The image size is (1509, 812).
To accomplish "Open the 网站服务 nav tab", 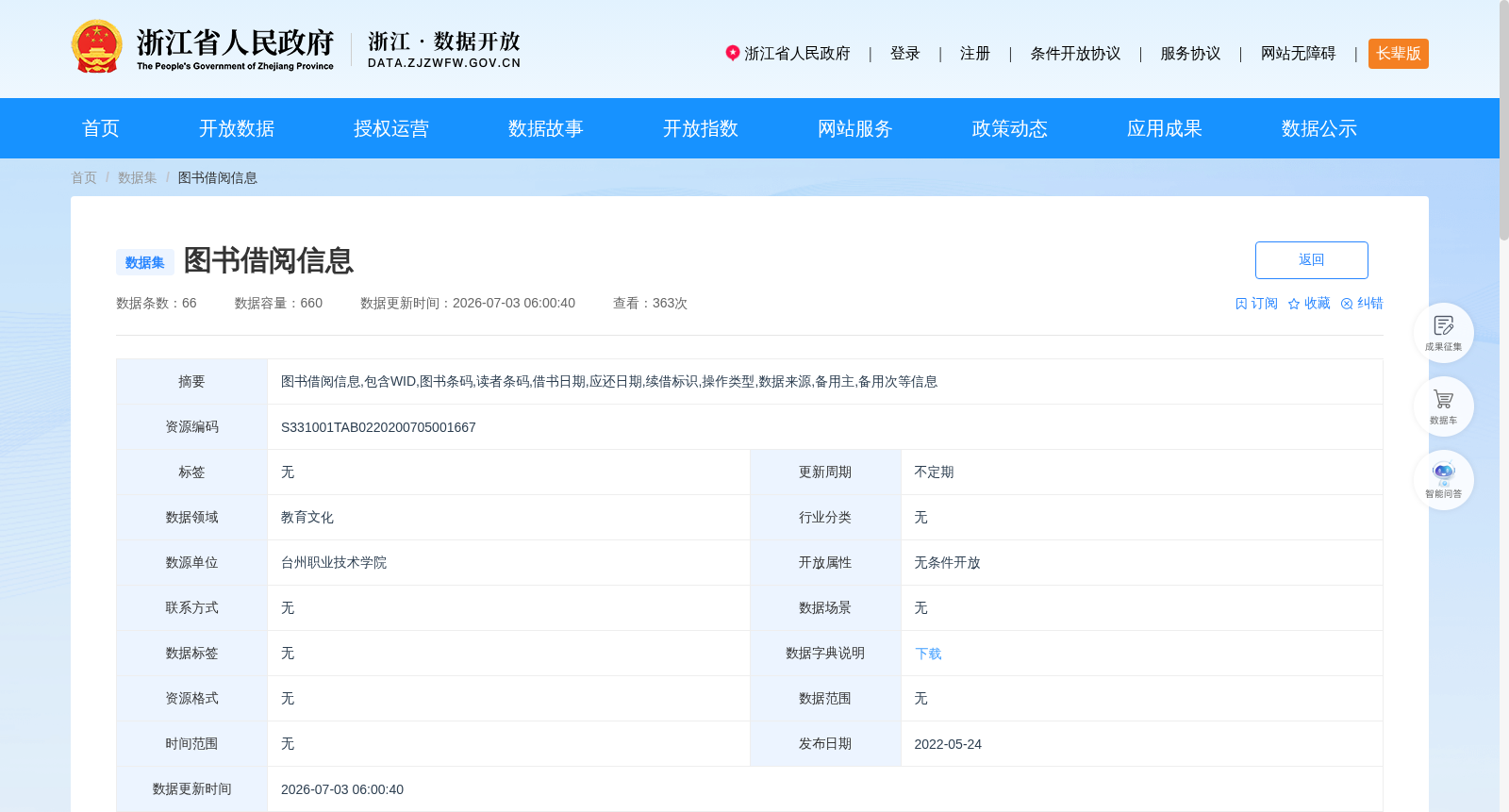I will click(x=855, y=128).
